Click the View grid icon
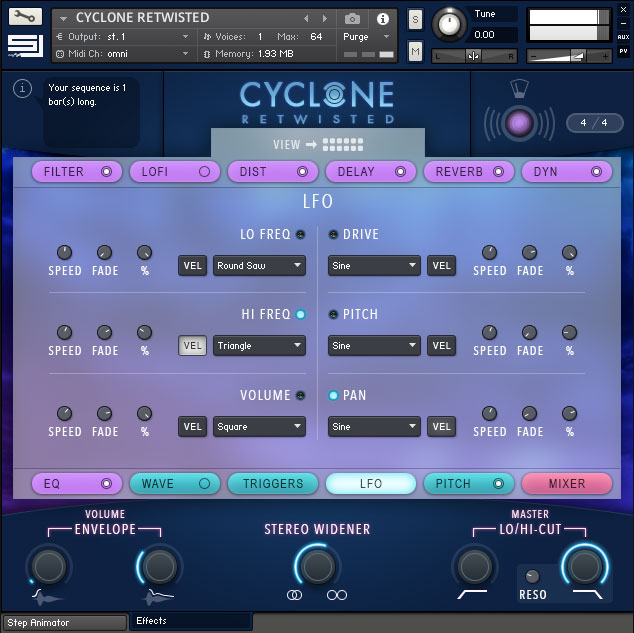634x633 pixels. point(343,145)
